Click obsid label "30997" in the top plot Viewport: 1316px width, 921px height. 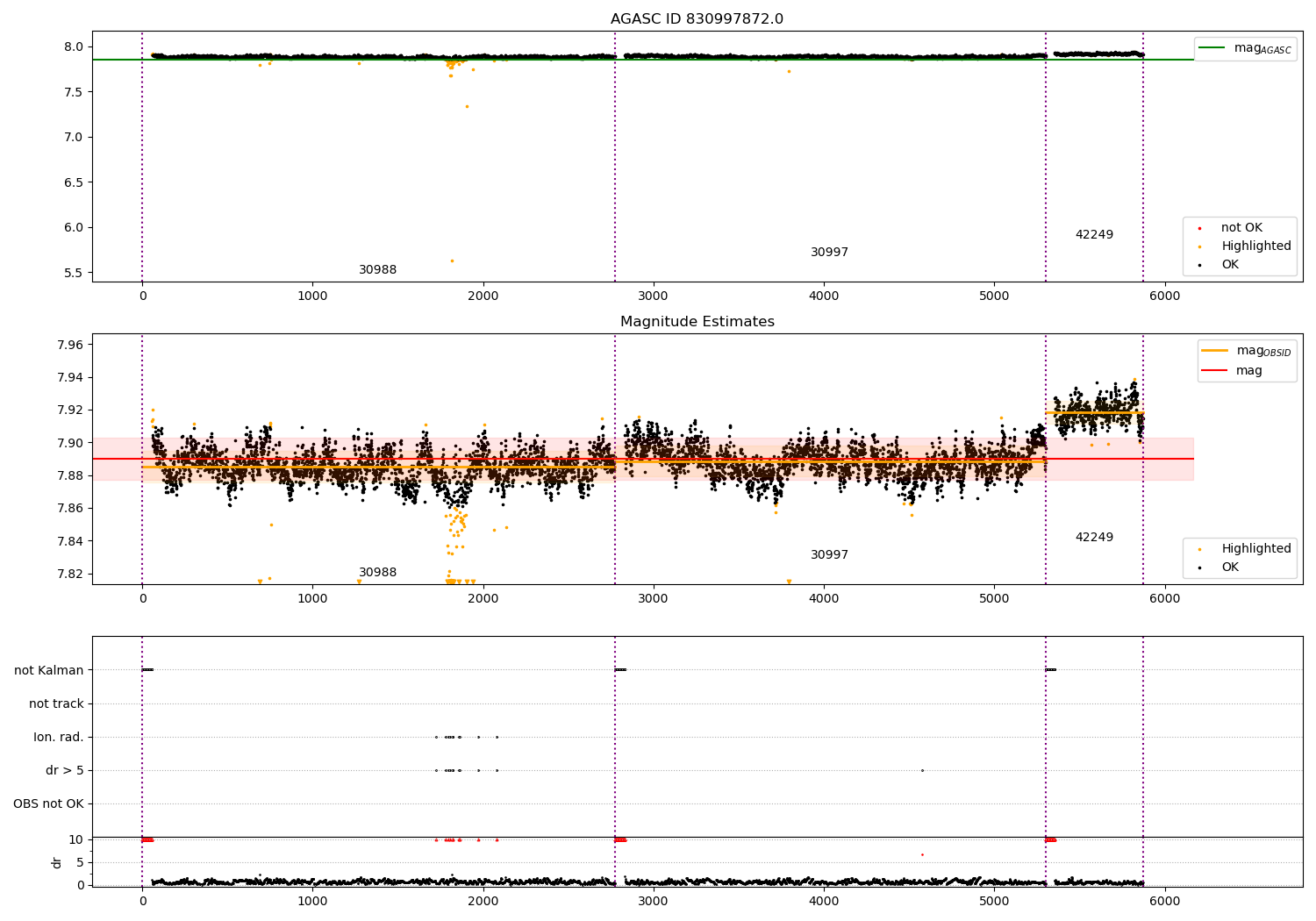click(829, 253)
